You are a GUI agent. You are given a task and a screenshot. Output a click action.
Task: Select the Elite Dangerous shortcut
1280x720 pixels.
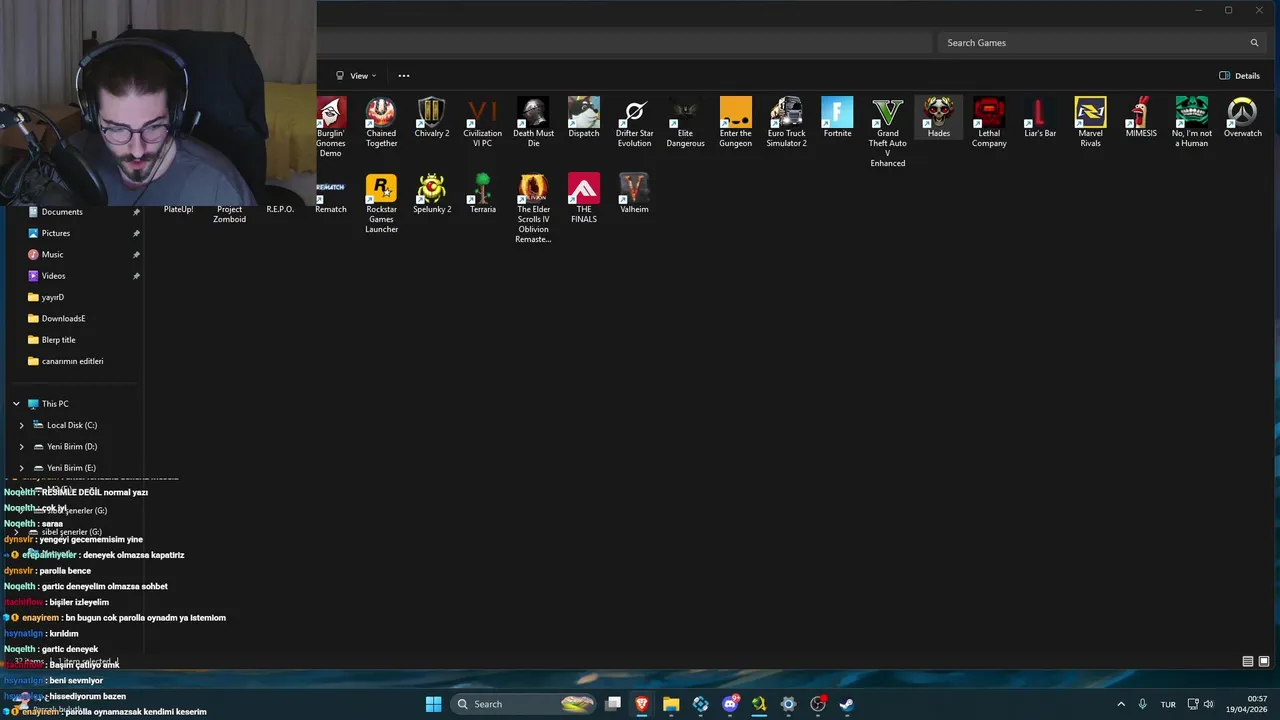click(x=685, y=122)
